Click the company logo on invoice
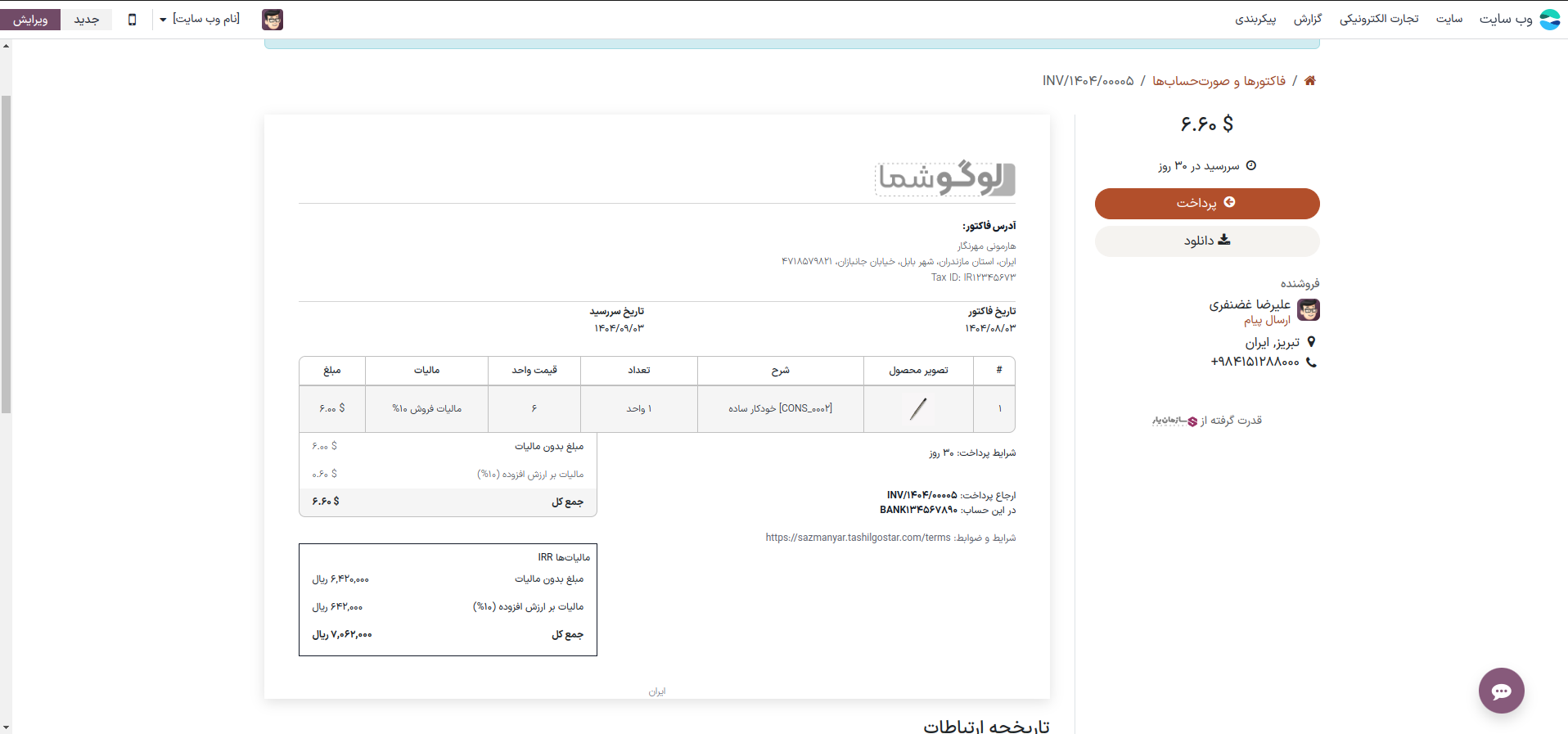Image resolution: width=1568 pixels, height=734 pixels. (945, 179)
